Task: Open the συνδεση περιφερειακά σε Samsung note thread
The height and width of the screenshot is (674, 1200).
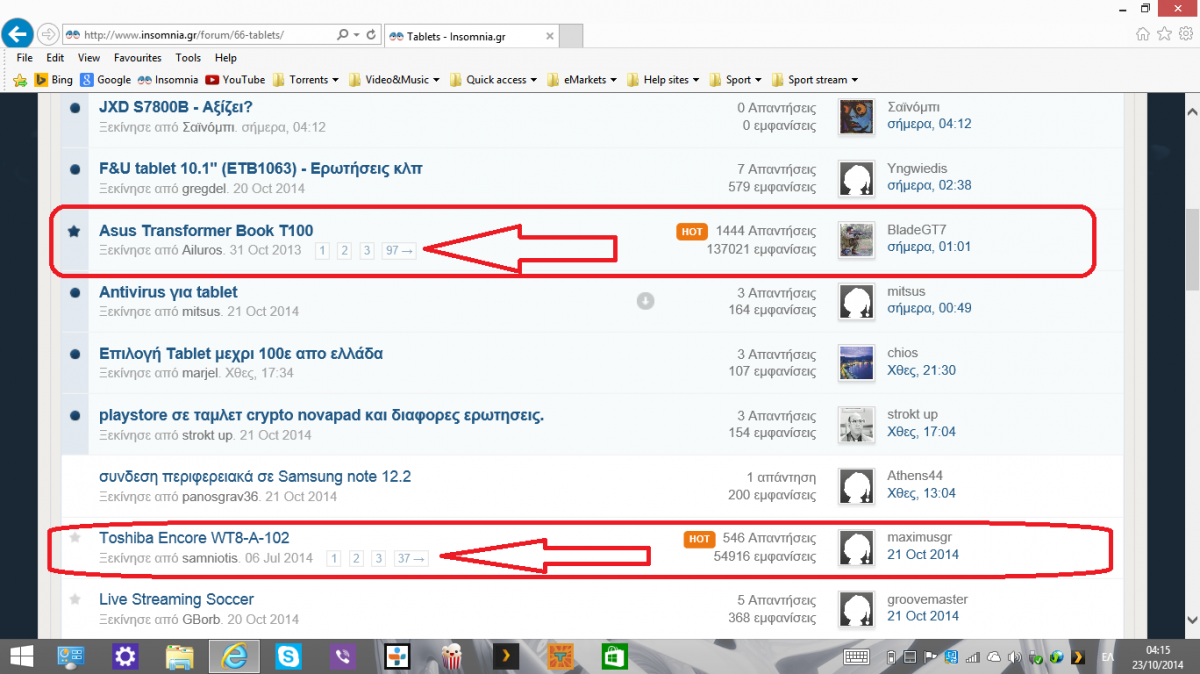Action: [255, 476]
